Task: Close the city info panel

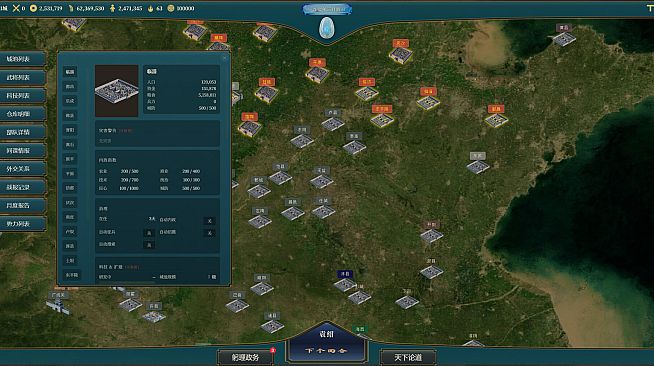Action: coord(225,58)
